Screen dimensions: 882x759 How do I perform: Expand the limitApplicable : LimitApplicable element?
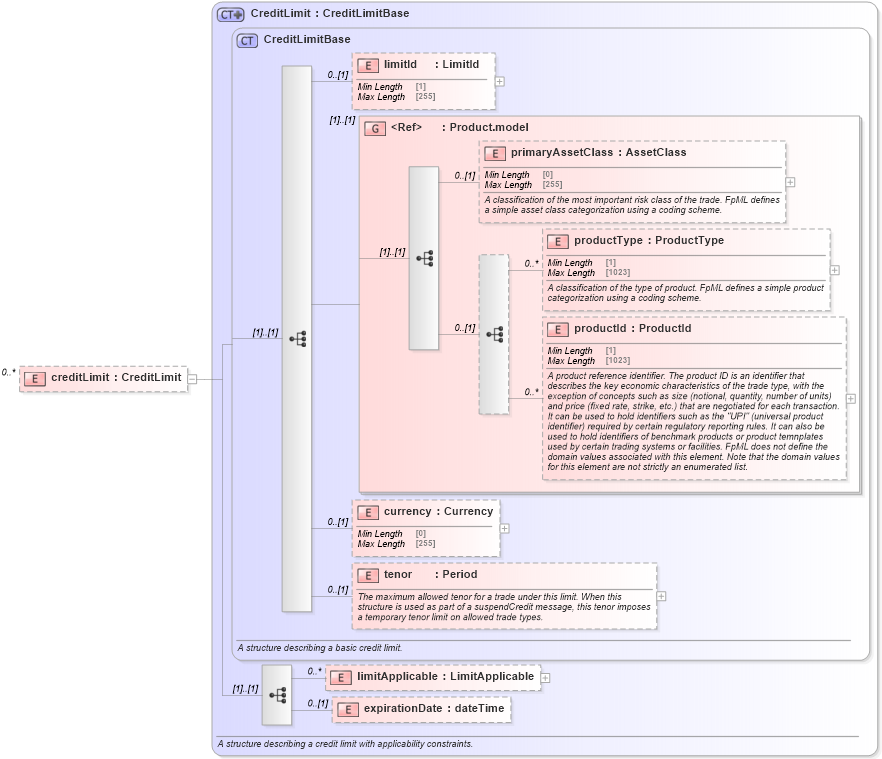coord(543,677)
